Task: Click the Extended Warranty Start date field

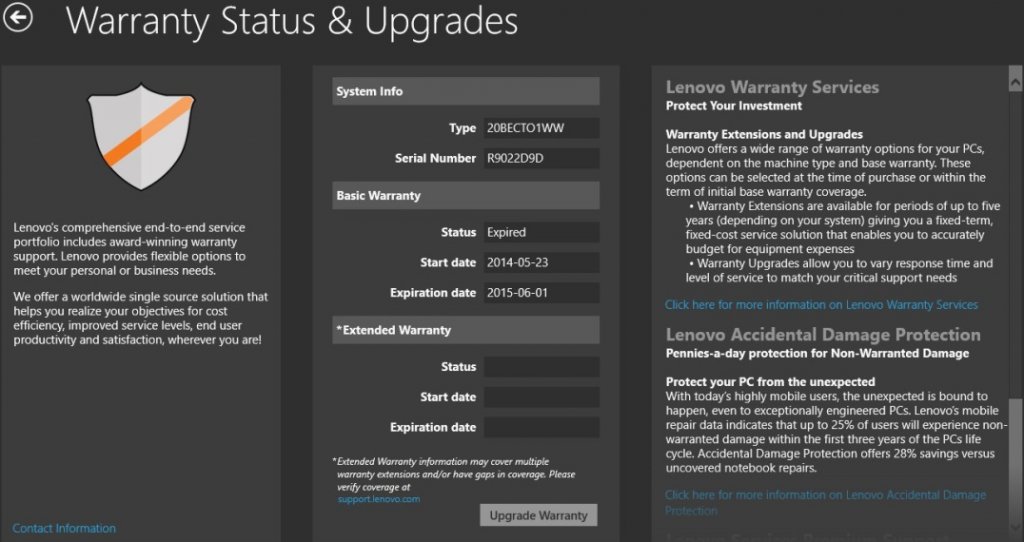Action: (541, 397)
